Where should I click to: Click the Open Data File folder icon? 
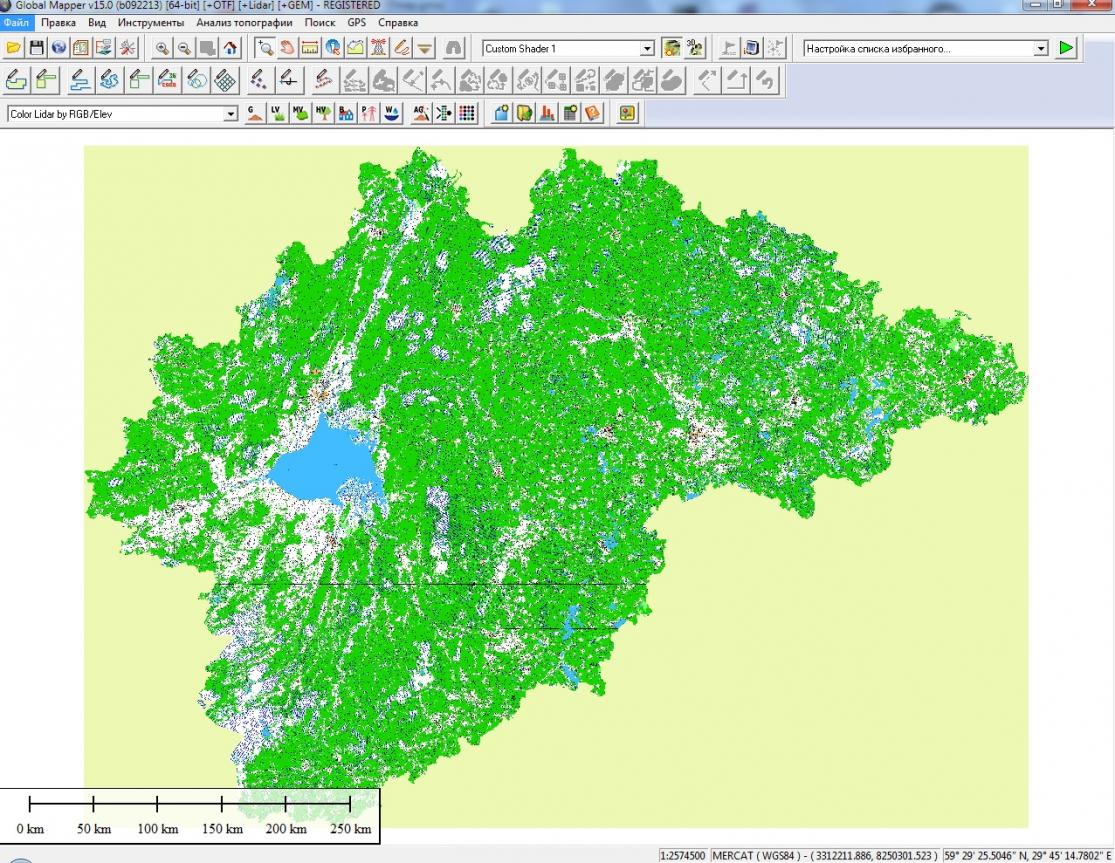[14, 48]
